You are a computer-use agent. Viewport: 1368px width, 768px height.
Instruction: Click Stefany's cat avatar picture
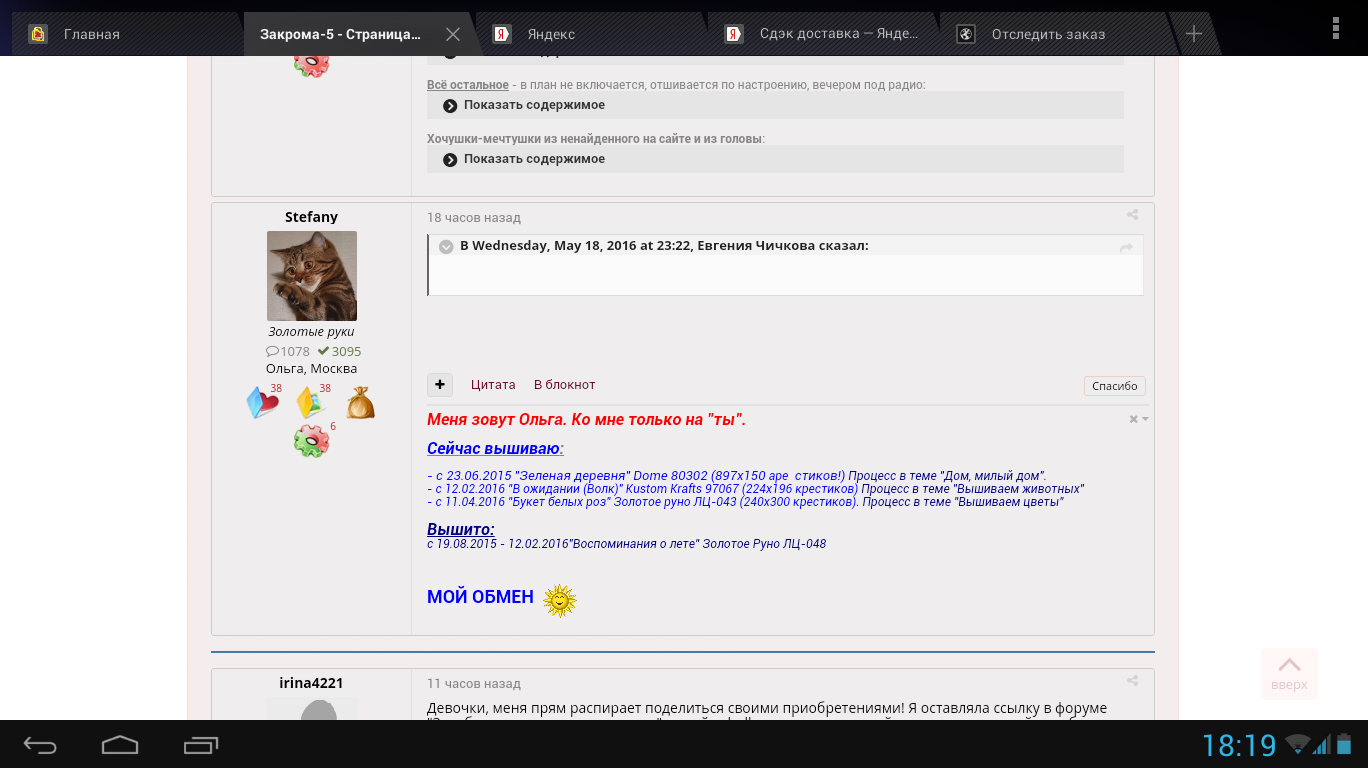click(x=312, y=276)
